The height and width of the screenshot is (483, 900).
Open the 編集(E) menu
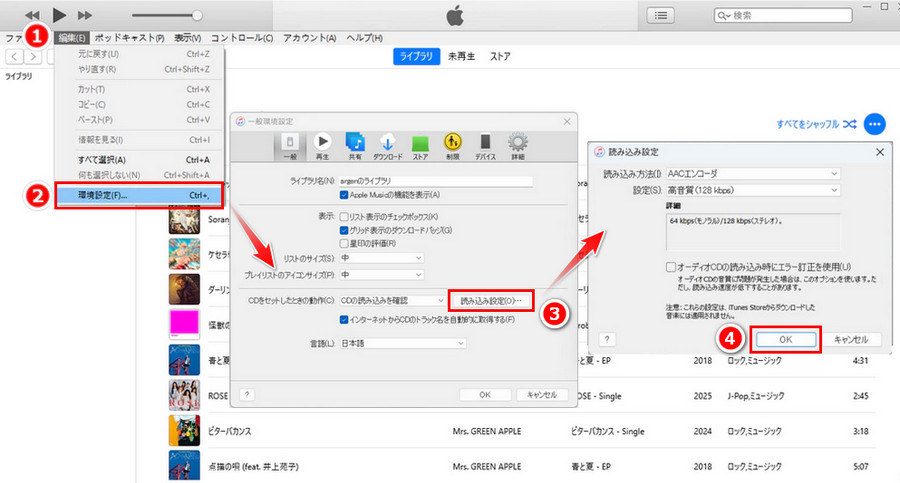(72, 38)
